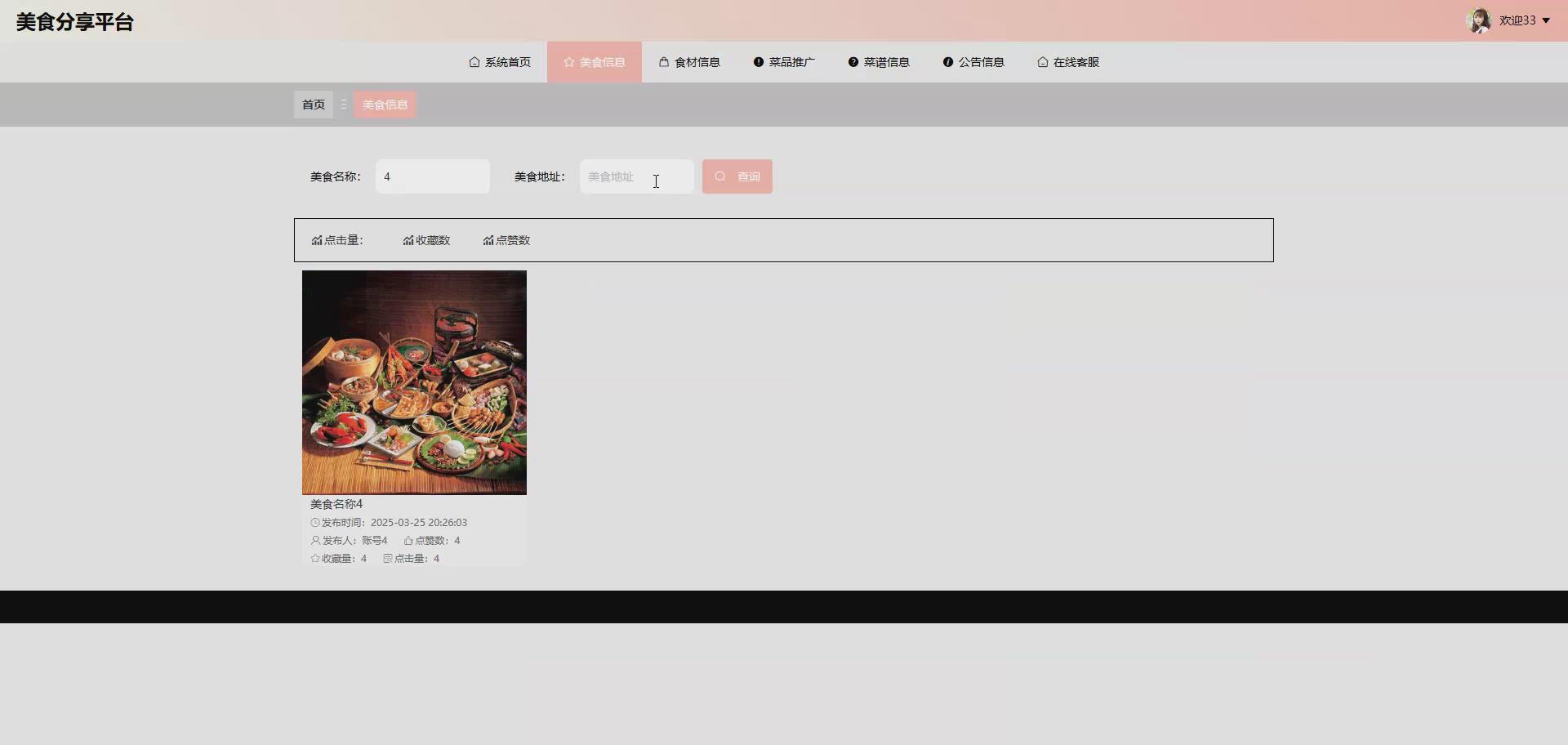The width and height of the screenshot is (1568, 745).
Task: Click the chart icon beside 点击量
Action: click(317, 240)
